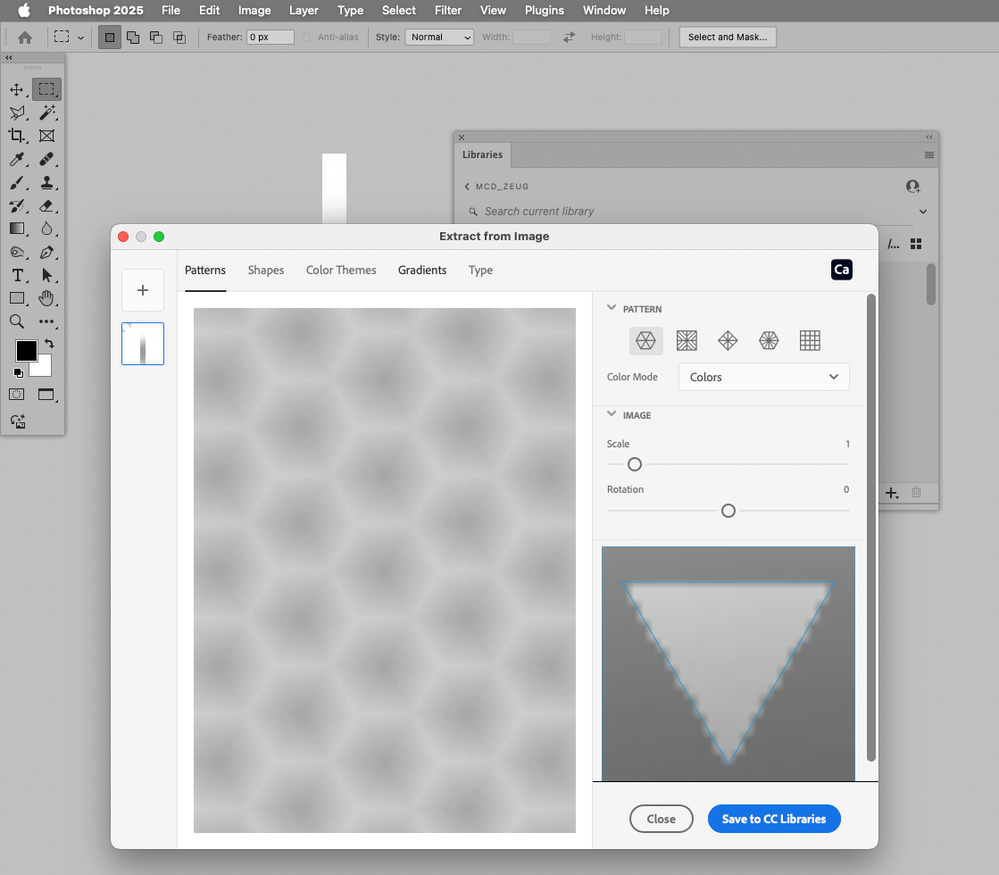Image resolution: width=999 pixels, height=875 pixels.
Task: Click Select and Mask button
Action: coord(728,38)
